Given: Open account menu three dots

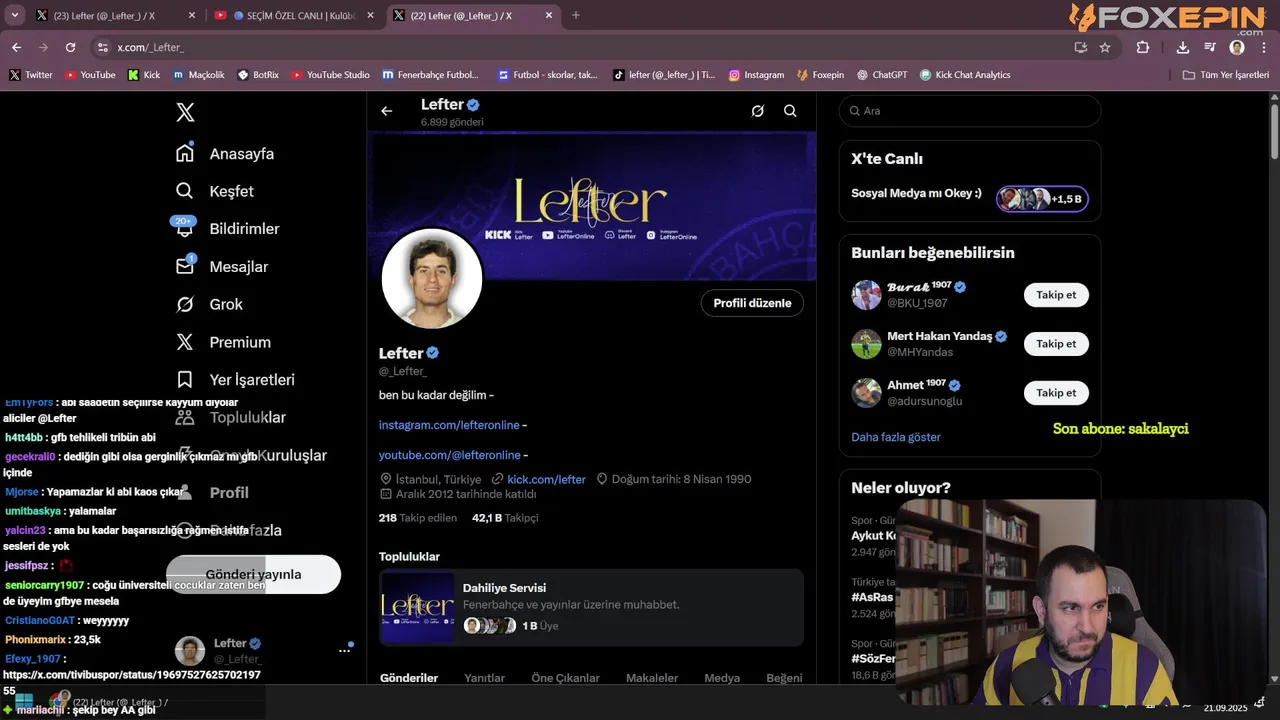Looking at the screenshot, I should pos(344,650).
